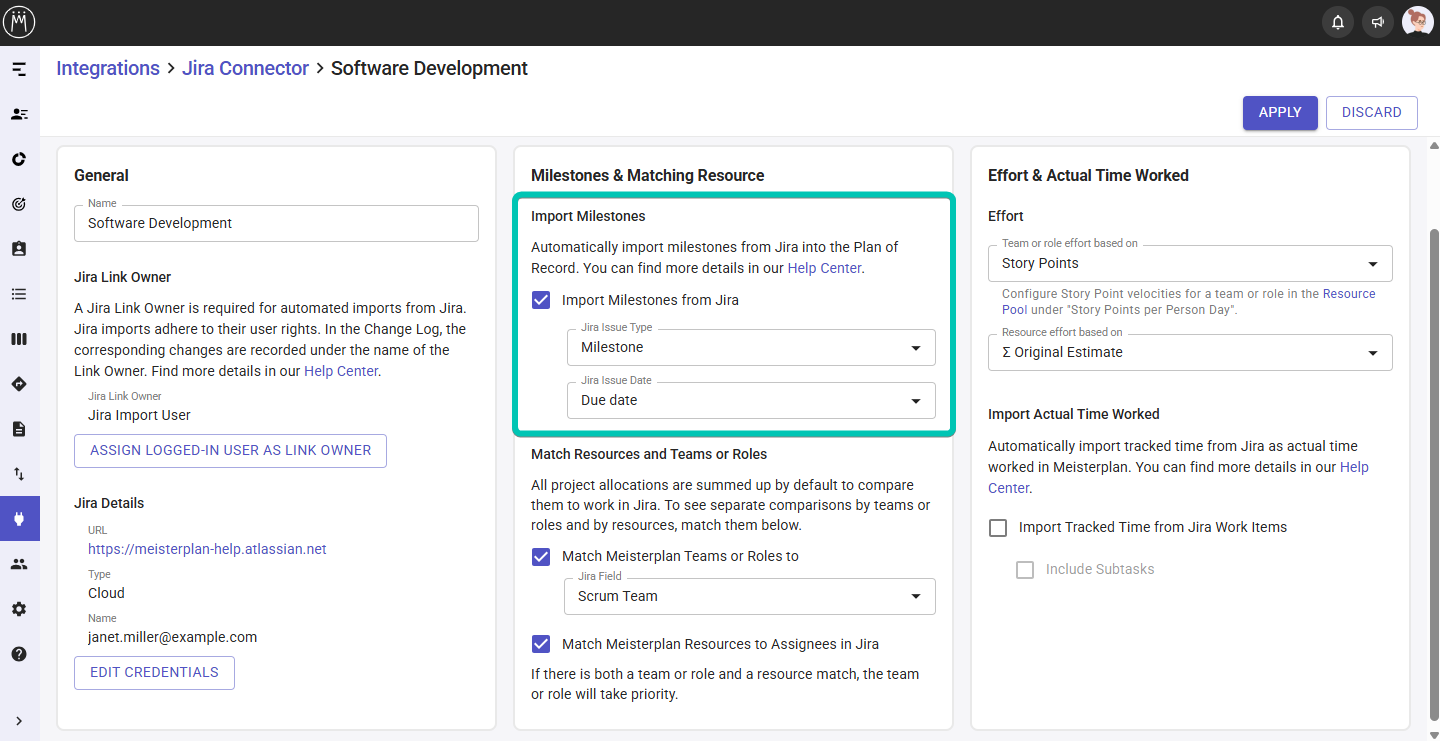This screenshot has width=1440, height=741.
Task: Click the Effort & Actual Time Worked heading
Action: pos(1088,175)
